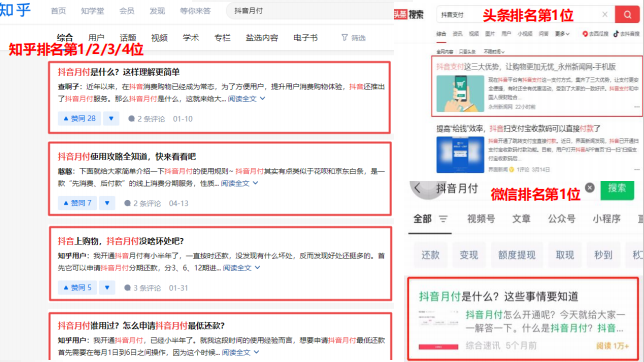Clear the WeChat search field with the round X
Viewport: 644px width, 362px height.
click(589, 188)
